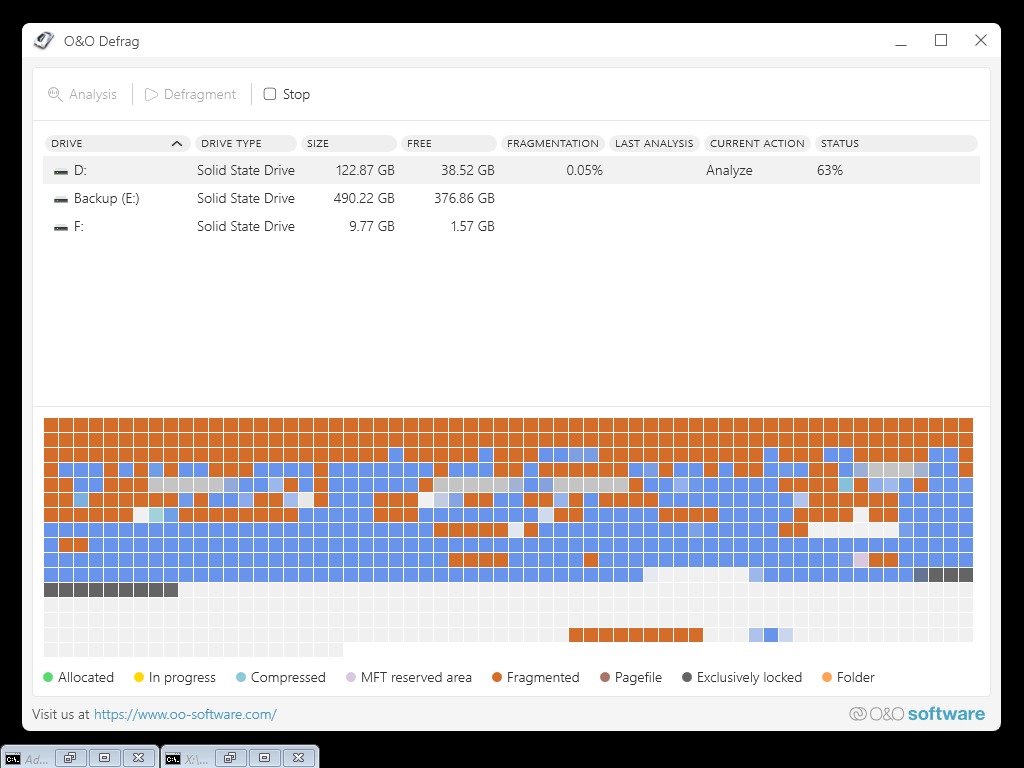
Task: Maximize the X:\... console window
Action: tap(264, 758)
